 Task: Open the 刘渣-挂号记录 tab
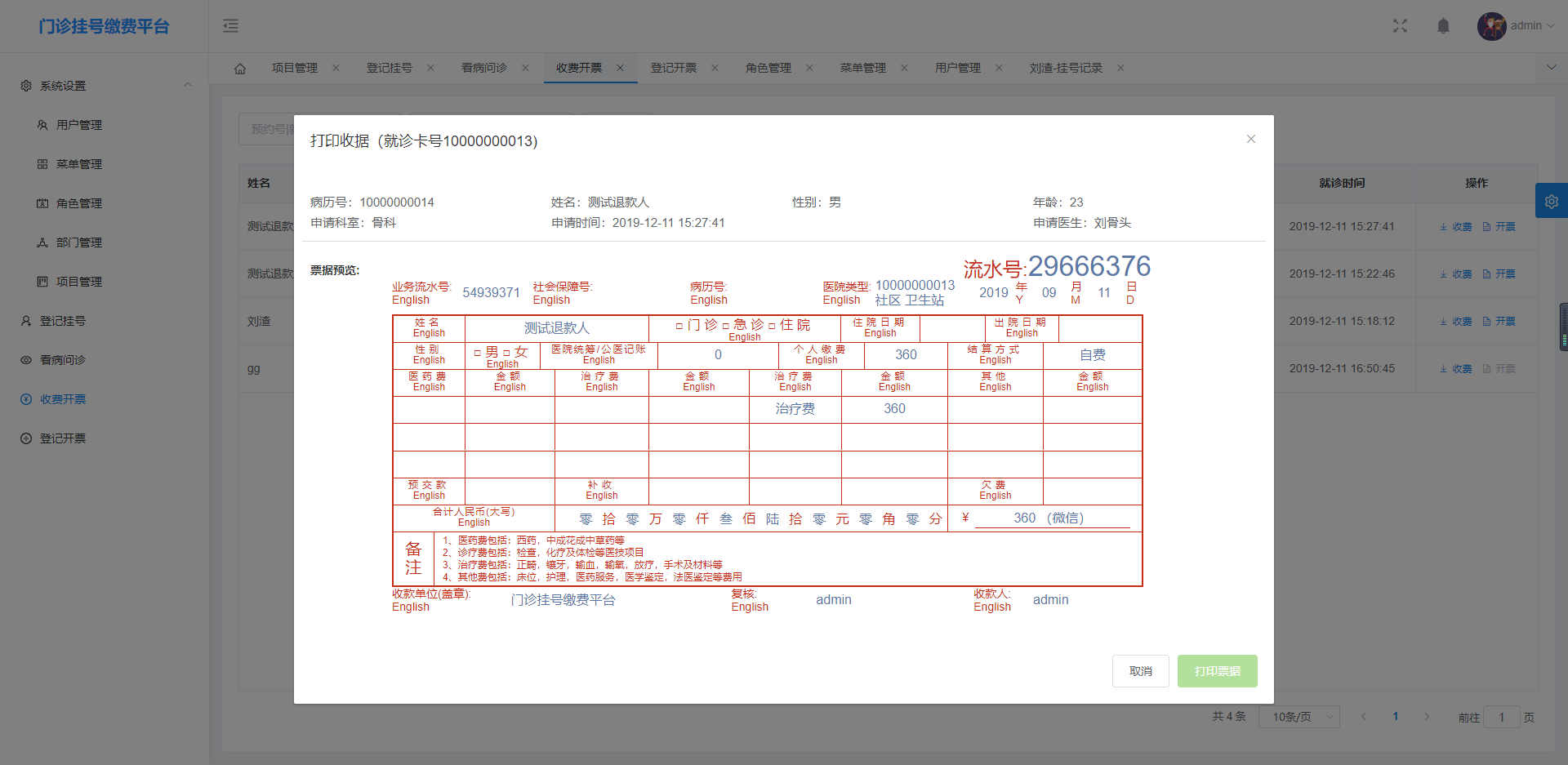pyautogui.click(x=1066, y=68)
